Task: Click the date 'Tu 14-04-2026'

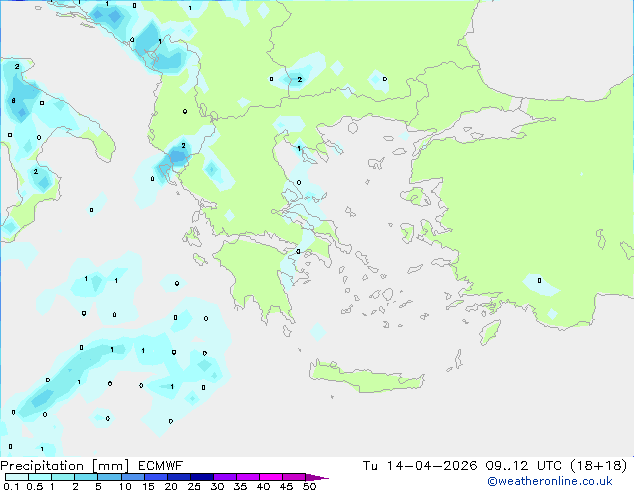Action: 420,466
